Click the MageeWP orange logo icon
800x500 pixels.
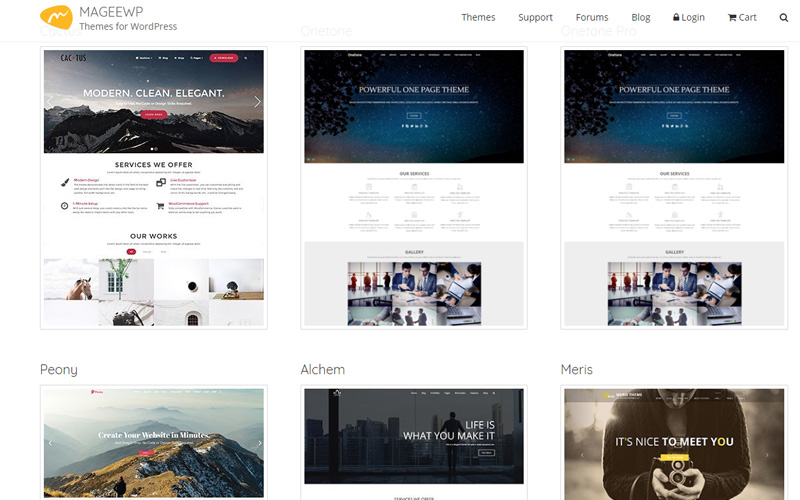pyautogui.click(x=56, y=17)
